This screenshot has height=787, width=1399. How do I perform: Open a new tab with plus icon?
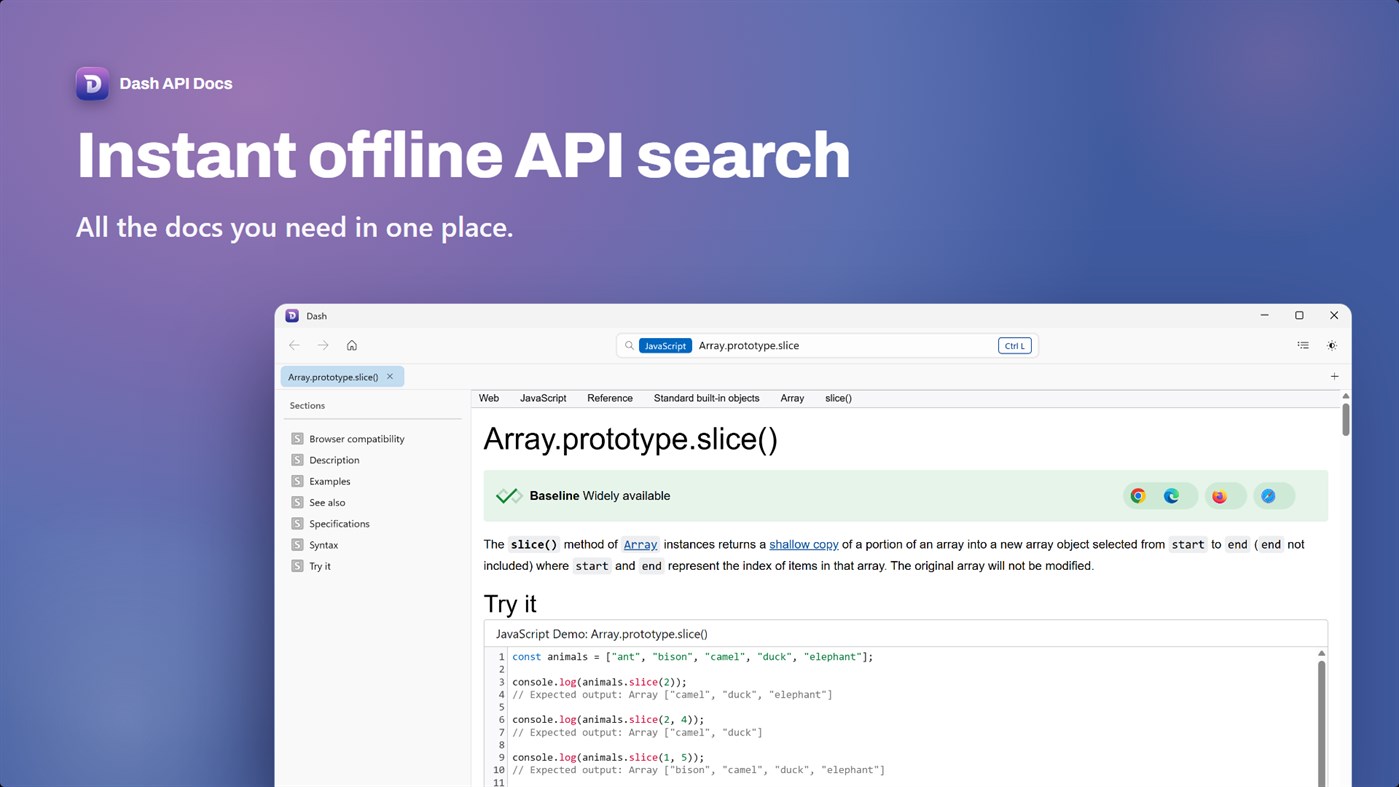pos(1334,376)
